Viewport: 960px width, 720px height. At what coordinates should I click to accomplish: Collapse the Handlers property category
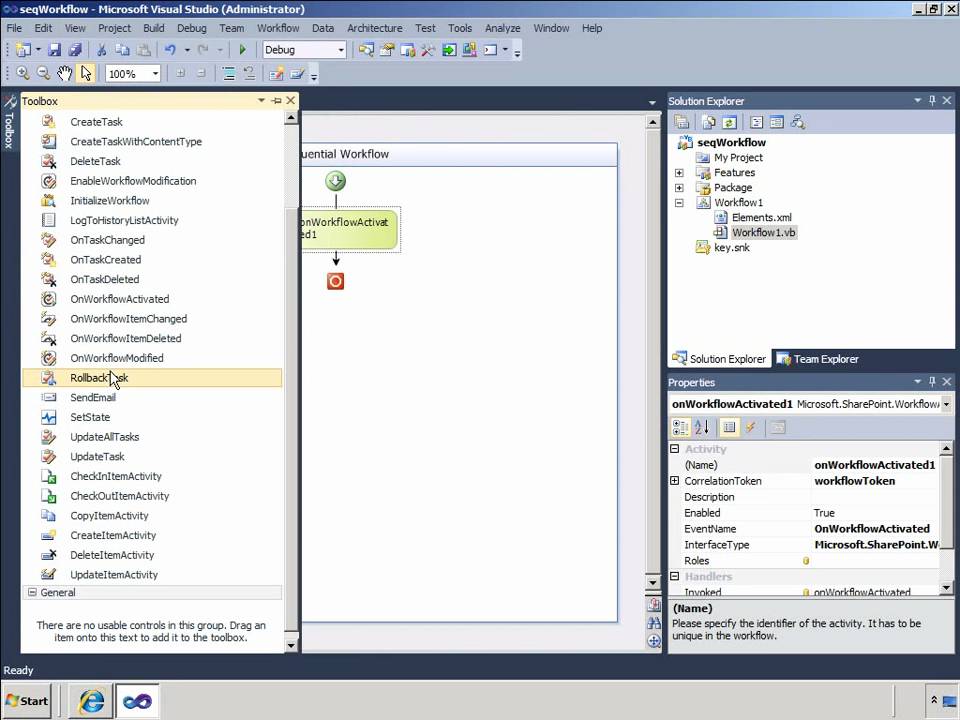point(675,576)
